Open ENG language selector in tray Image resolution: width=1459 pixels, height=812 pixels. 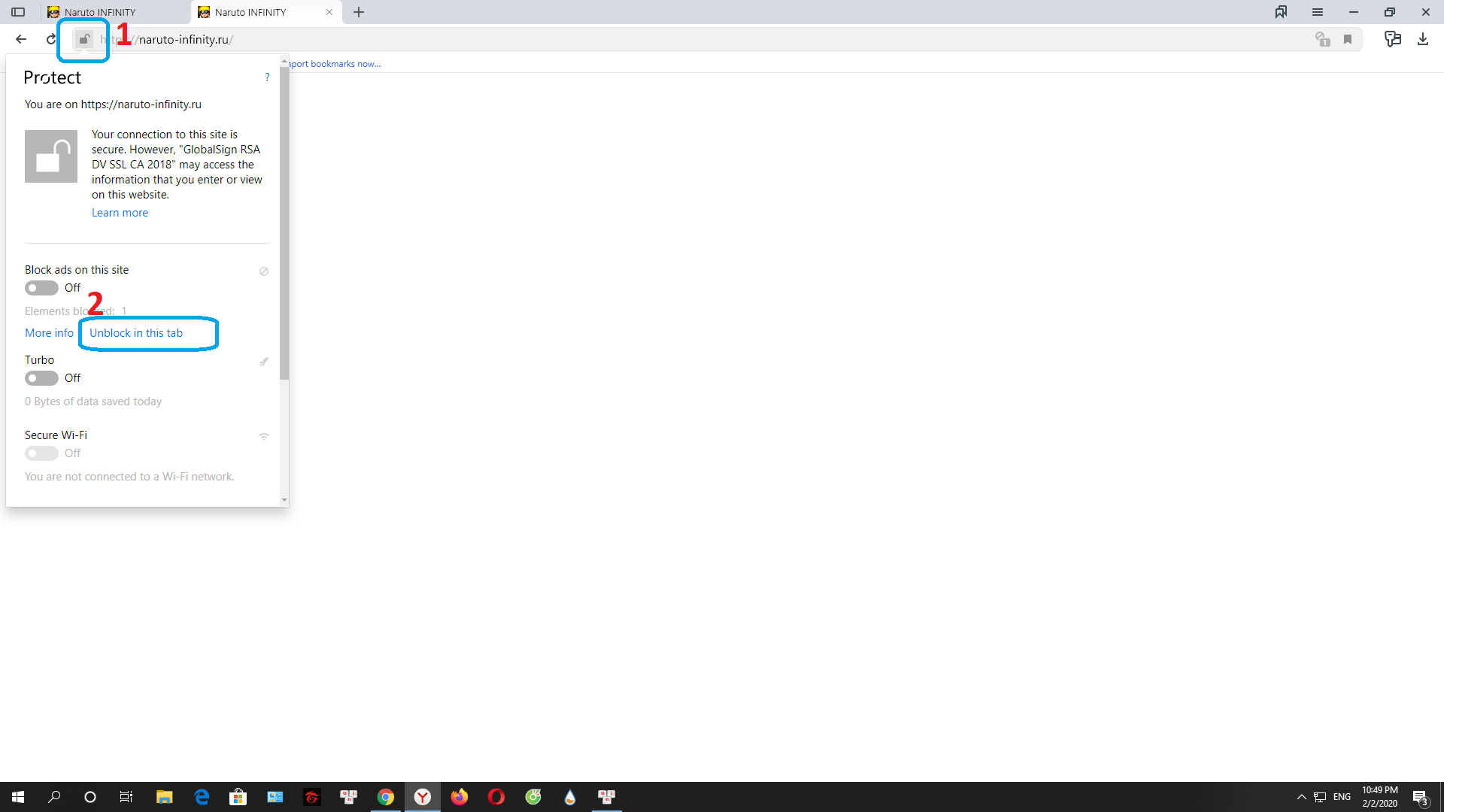coord(1342,797)
